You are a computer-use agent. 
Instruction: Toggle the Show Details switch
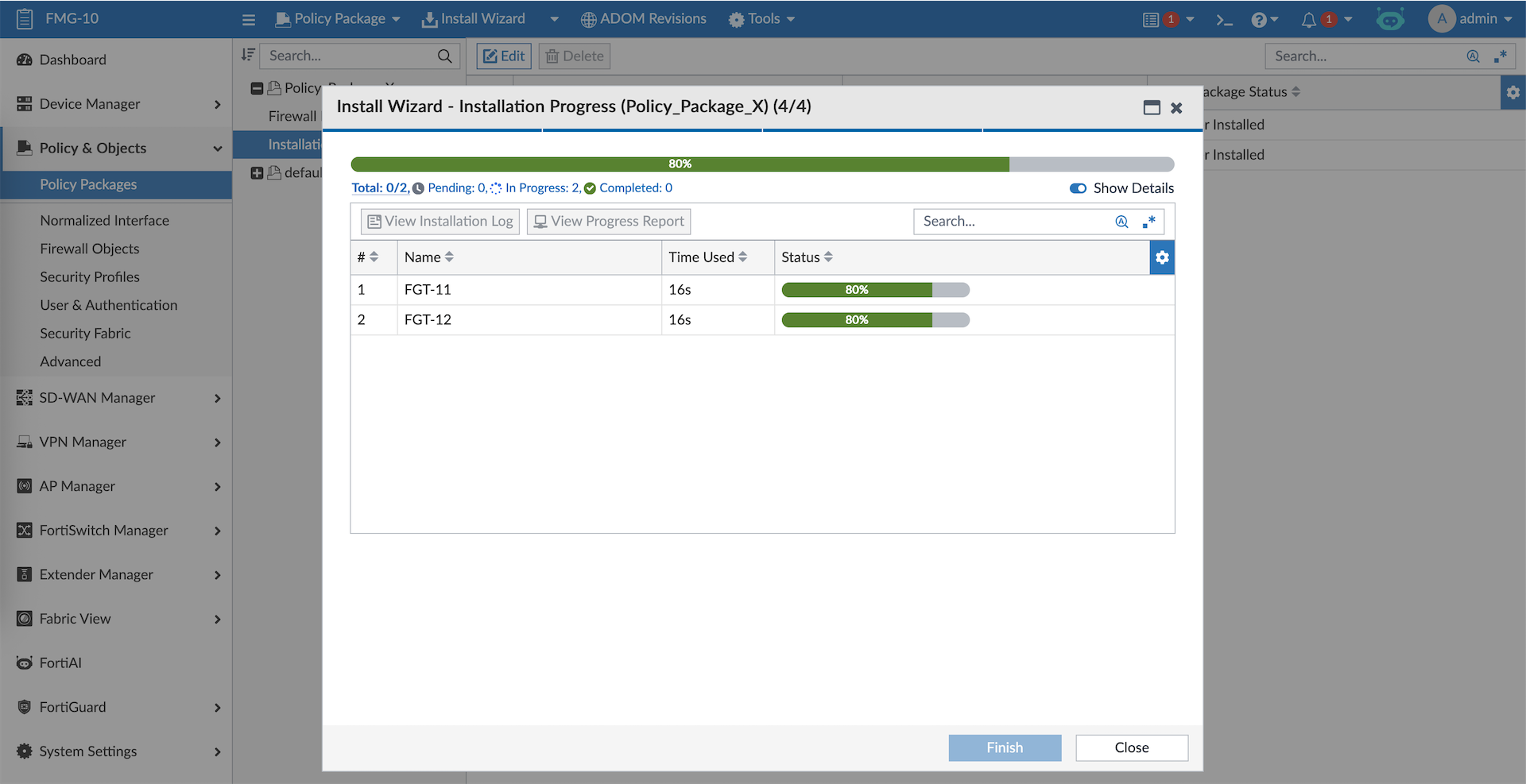tap(1078, 188)
